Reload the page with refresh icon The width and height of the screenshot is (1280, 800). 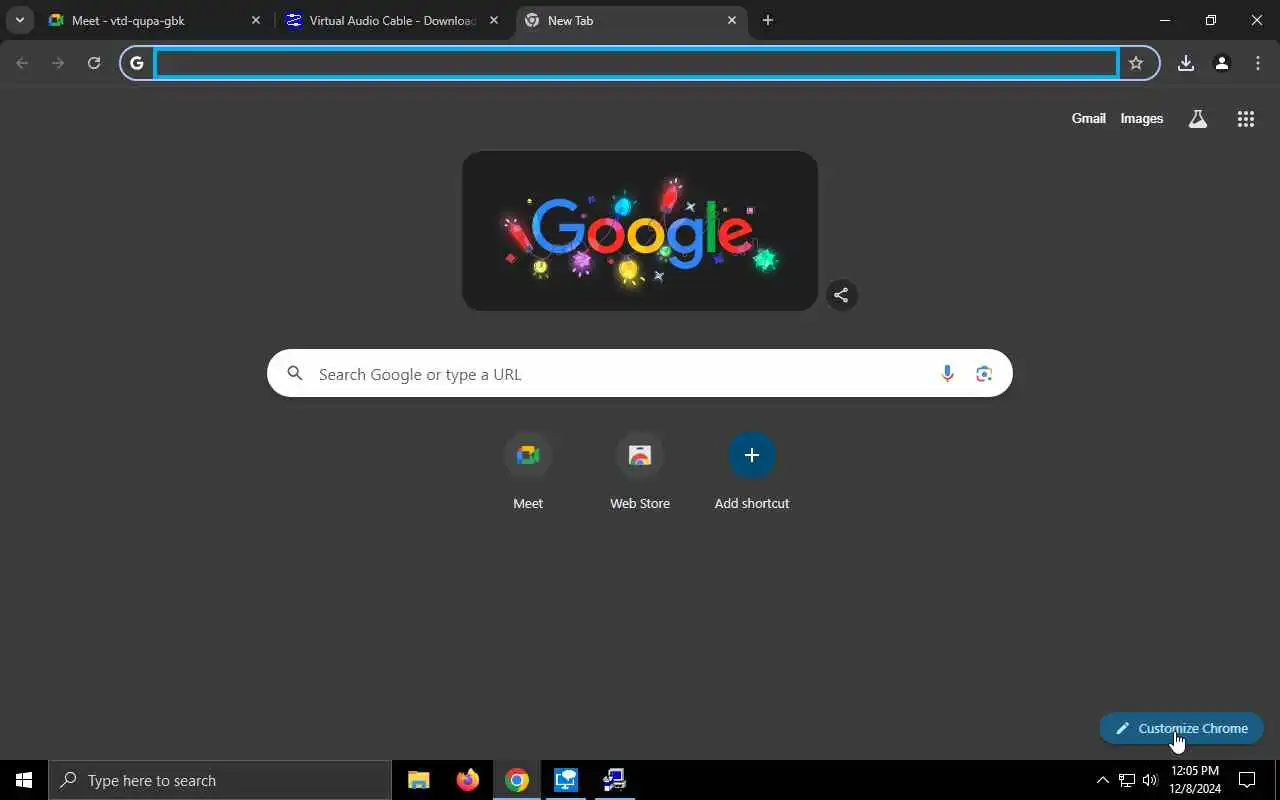tap(94, 63)
